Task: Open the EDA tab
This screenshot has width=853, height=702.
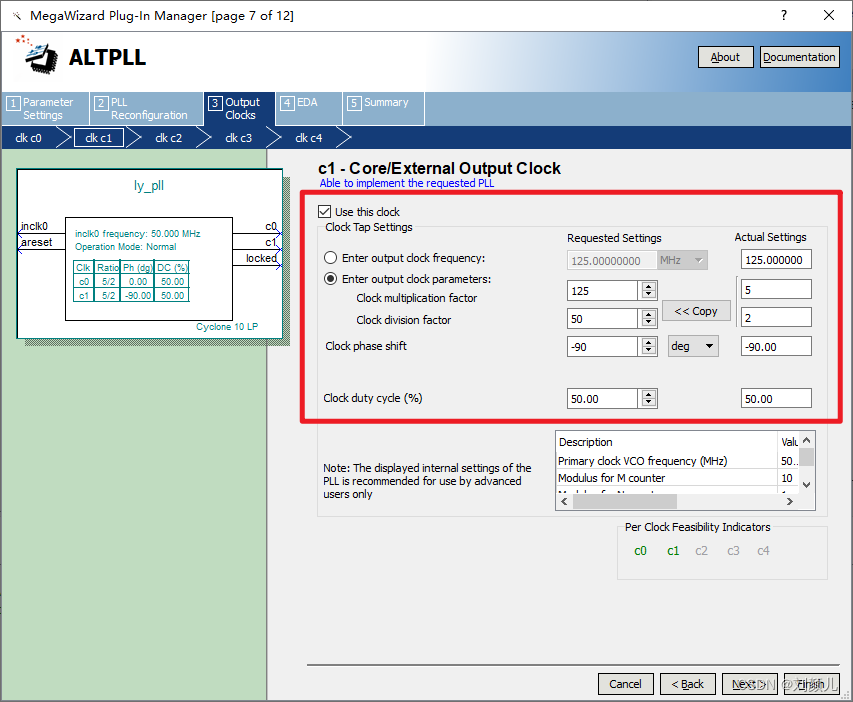Action: [x=308, y=108]
